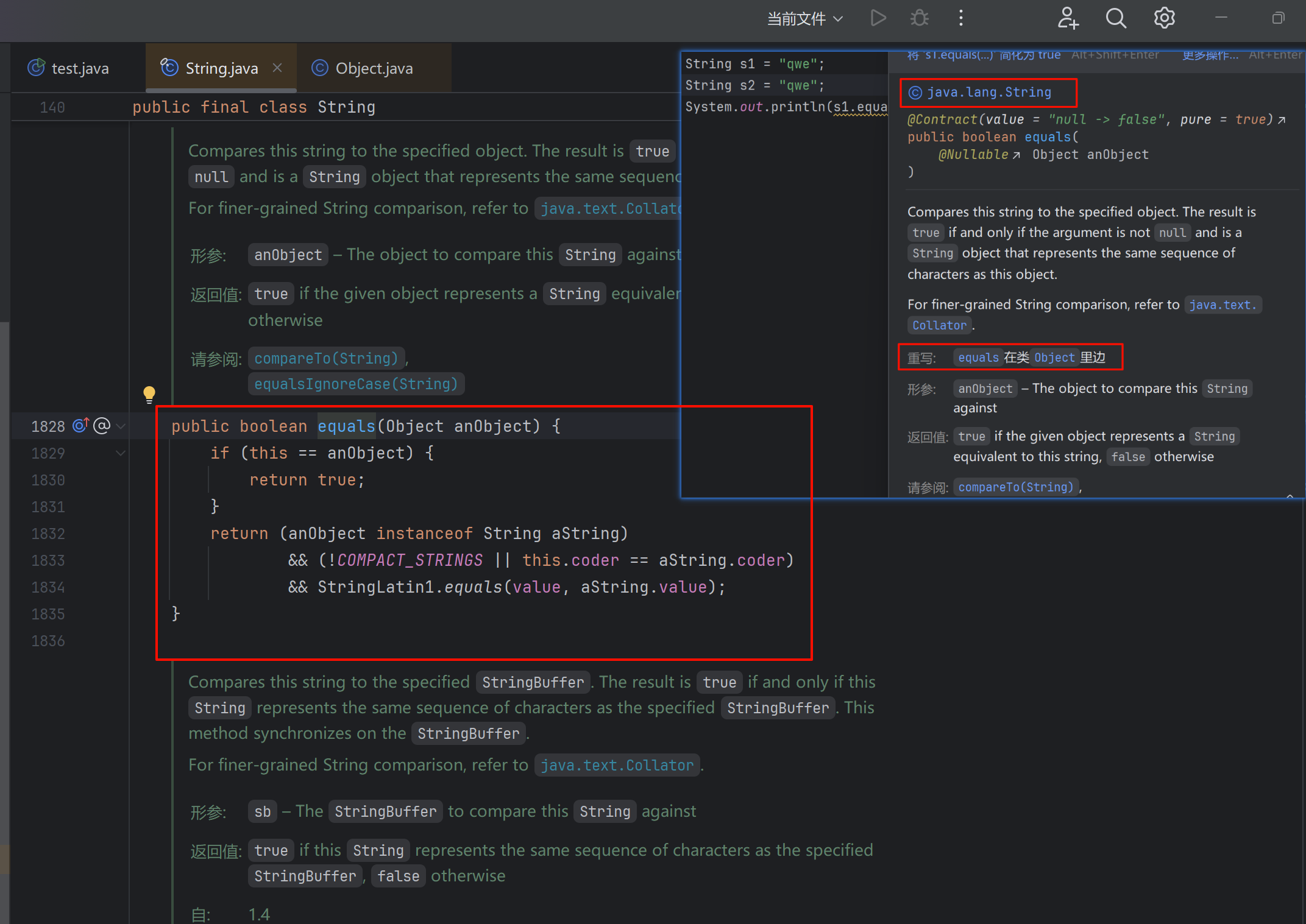This screenshot has width=1306, height=924.
Task: Click the yellow lightbulb intention icon
Action: (x=149, y=394)
